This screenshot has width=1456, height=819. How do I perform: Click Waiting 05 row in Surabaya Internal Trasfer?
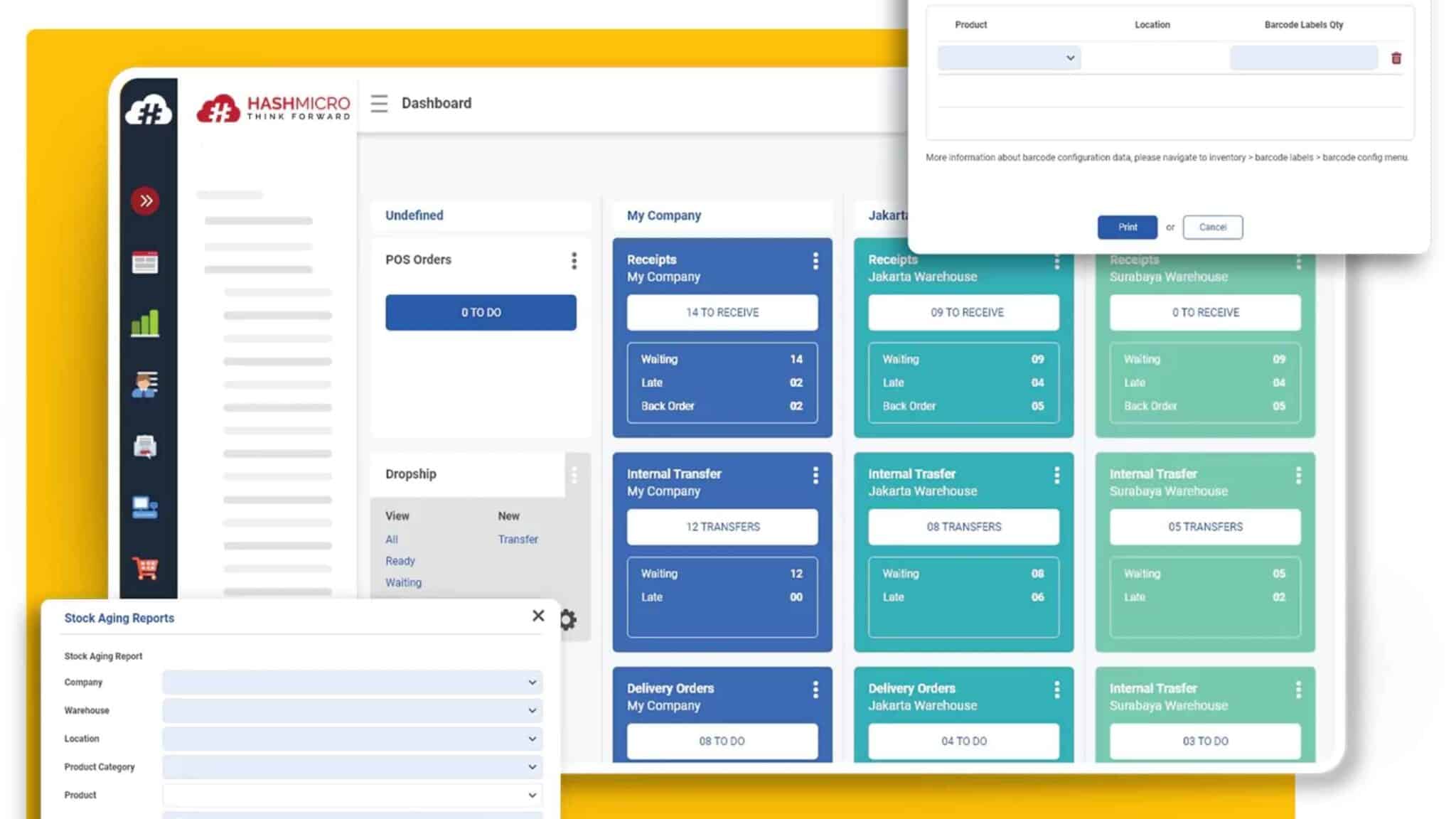click(x=1206, y=574)
